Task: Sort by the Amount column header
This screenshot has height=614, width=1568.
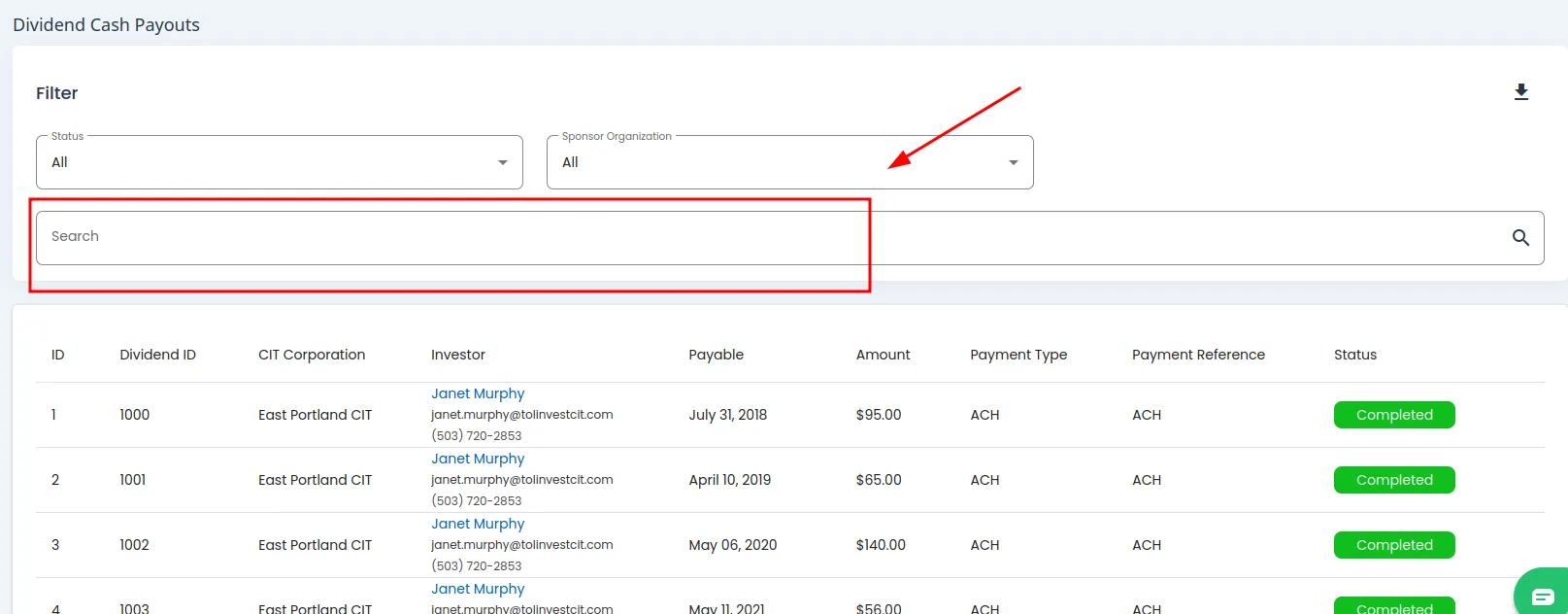Action: point(883,355)
